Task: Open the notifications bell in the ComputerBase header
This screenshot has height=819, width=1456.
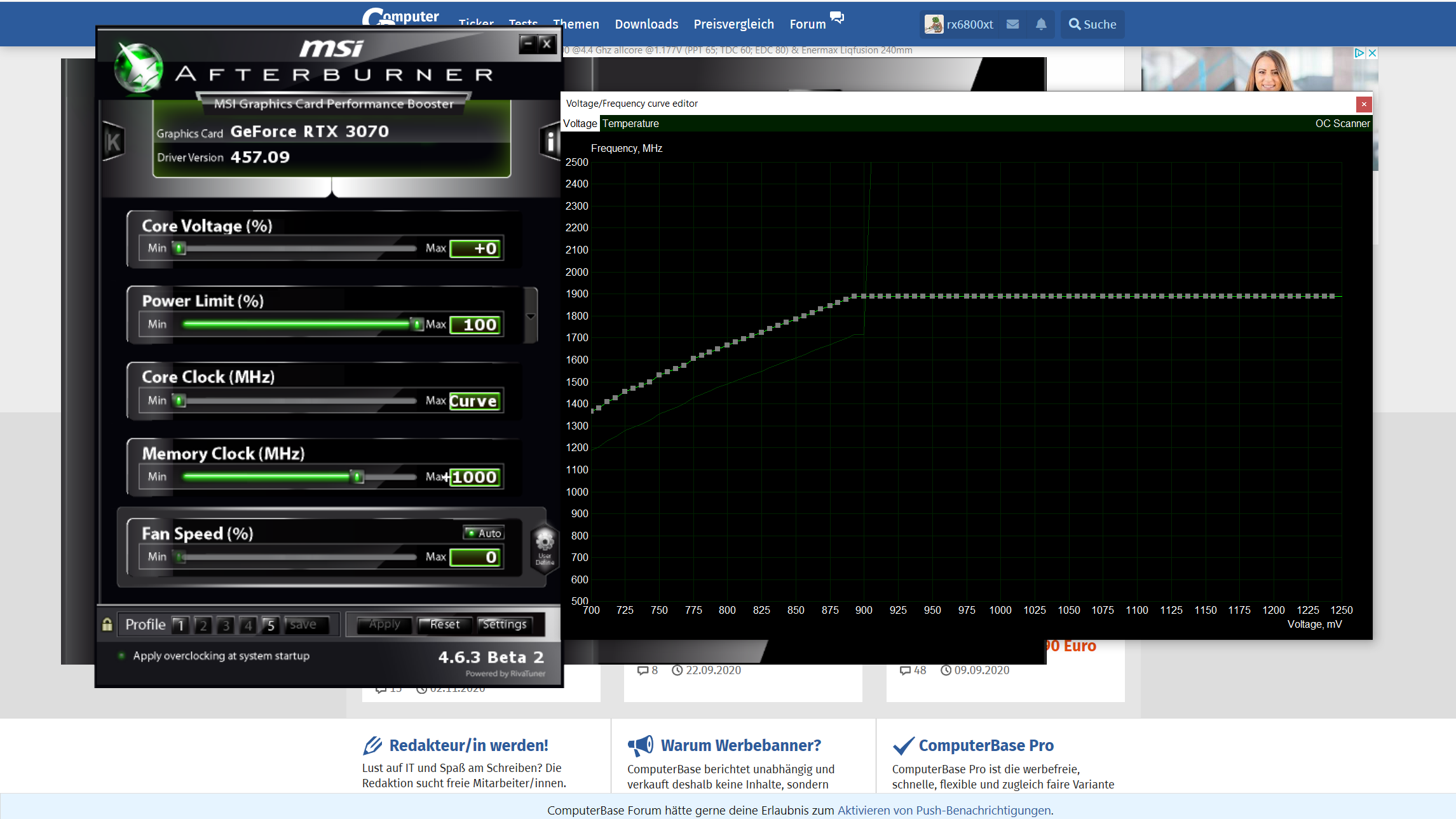Action: [1041, 24]
